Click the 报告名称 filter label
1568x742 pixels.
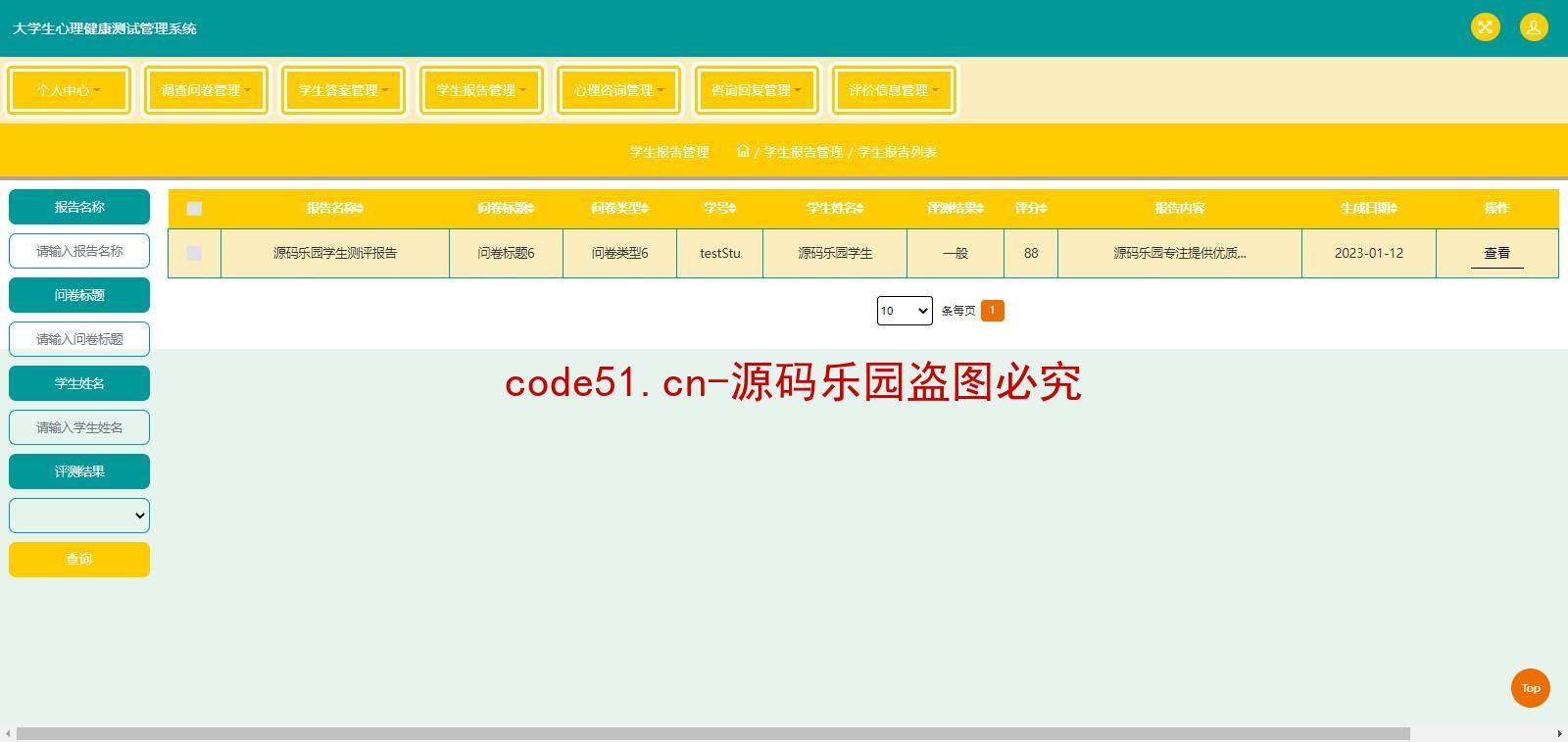click(x=79, y=207)
